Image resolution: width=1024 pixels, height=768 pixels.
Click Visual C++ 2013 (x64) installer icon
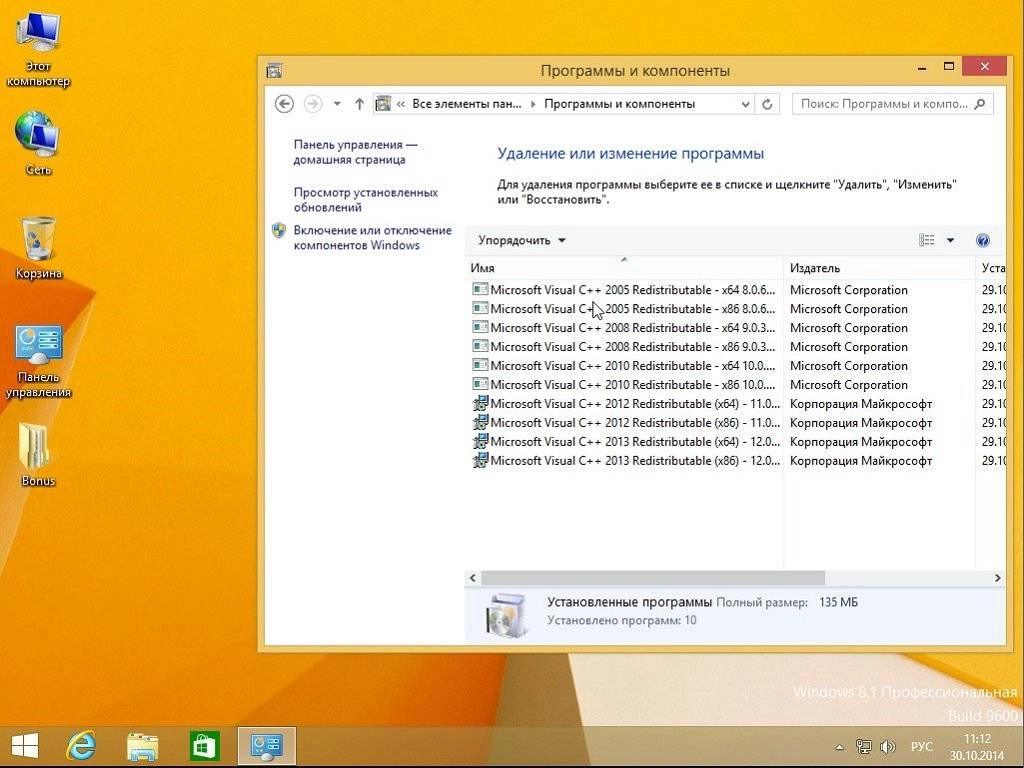click(x=480, y=441)
